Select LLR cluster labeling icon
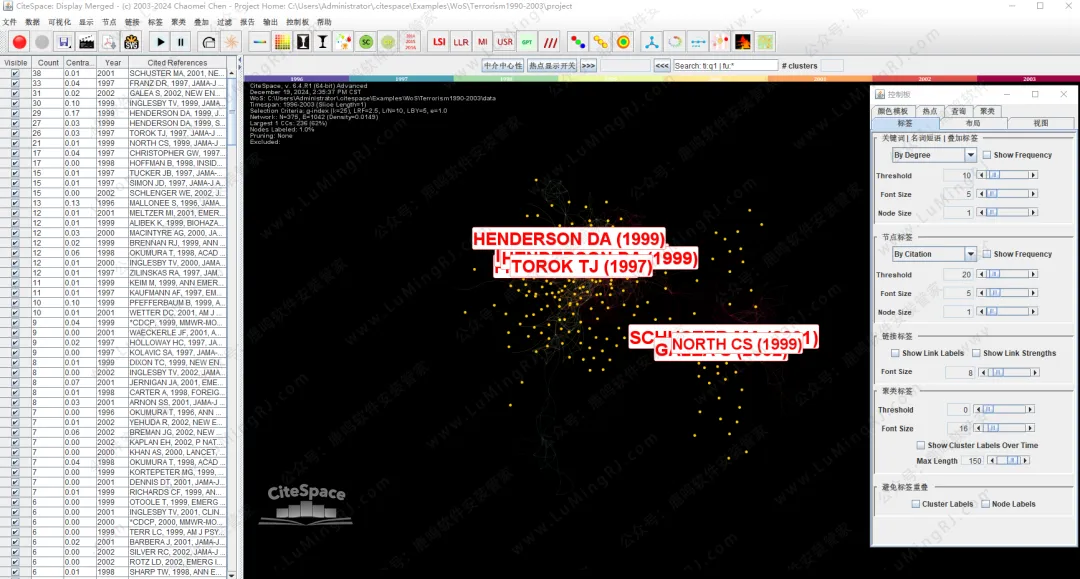 [x=461, y=42]
